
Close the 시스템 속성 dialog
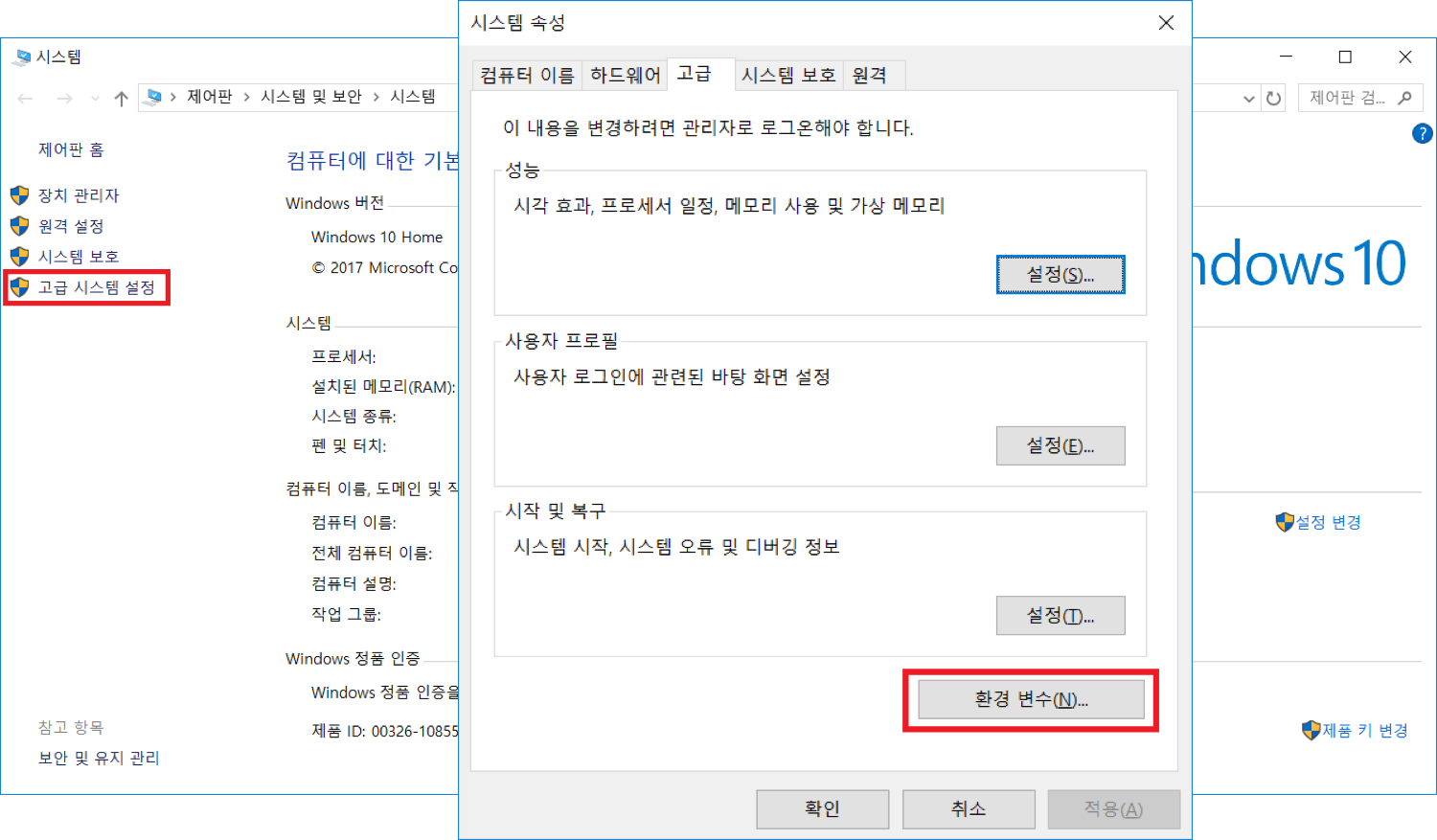(1166, 23)
